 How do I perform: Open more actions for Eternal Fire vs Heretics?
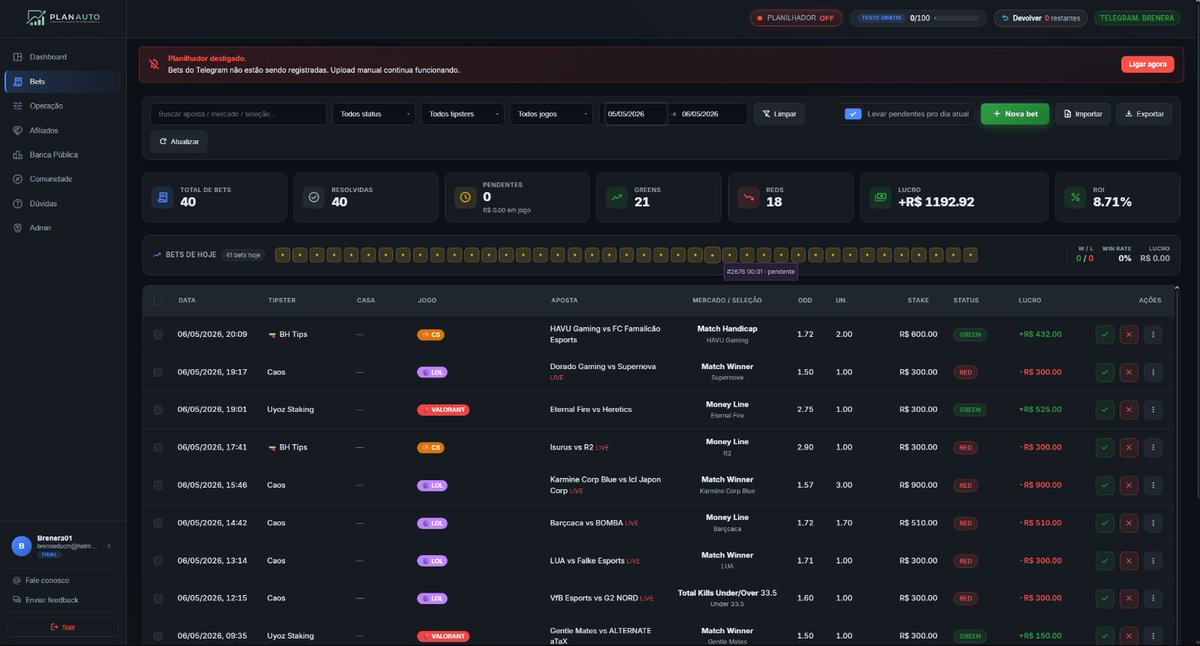click(x=1153, y=409)
